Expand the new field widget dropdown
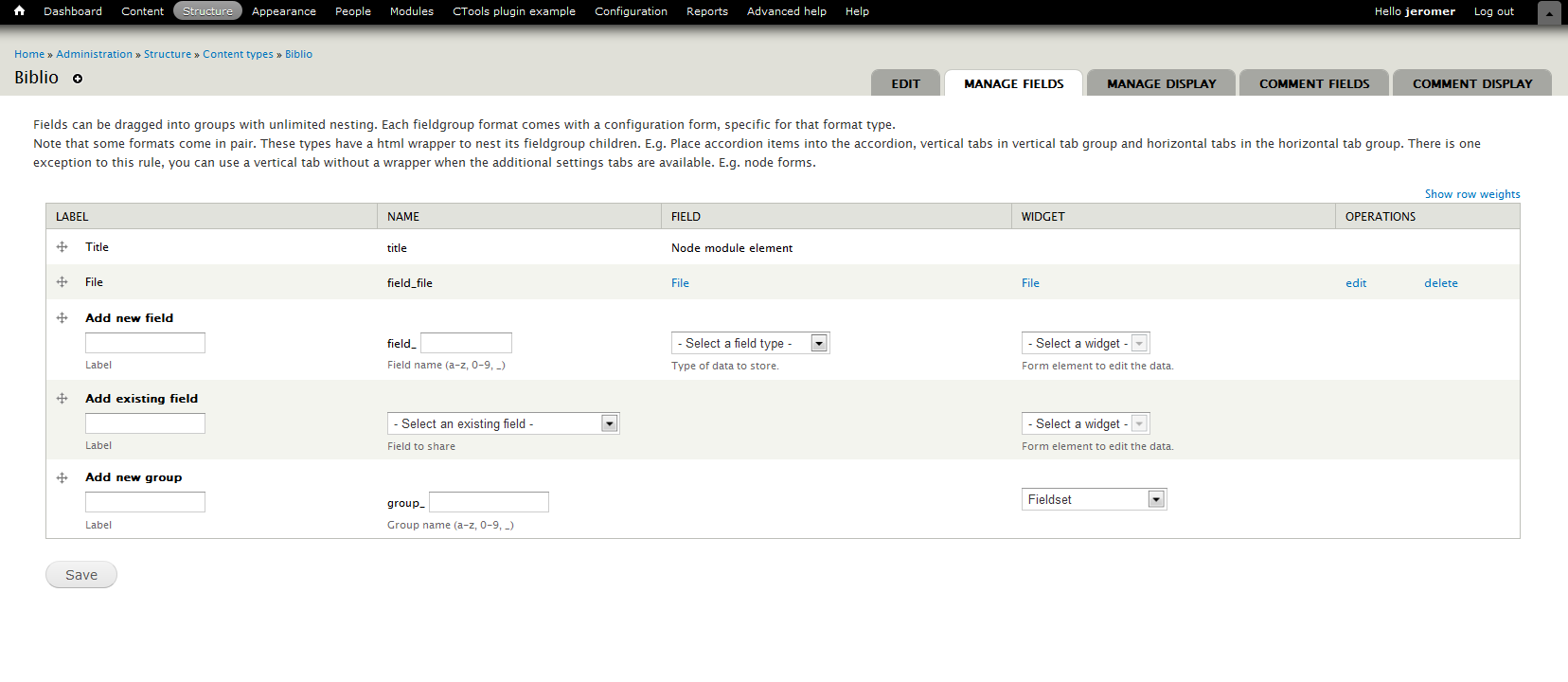Screen dimensions: 1568x682 pyautogui.click(x=1085, y=344)
